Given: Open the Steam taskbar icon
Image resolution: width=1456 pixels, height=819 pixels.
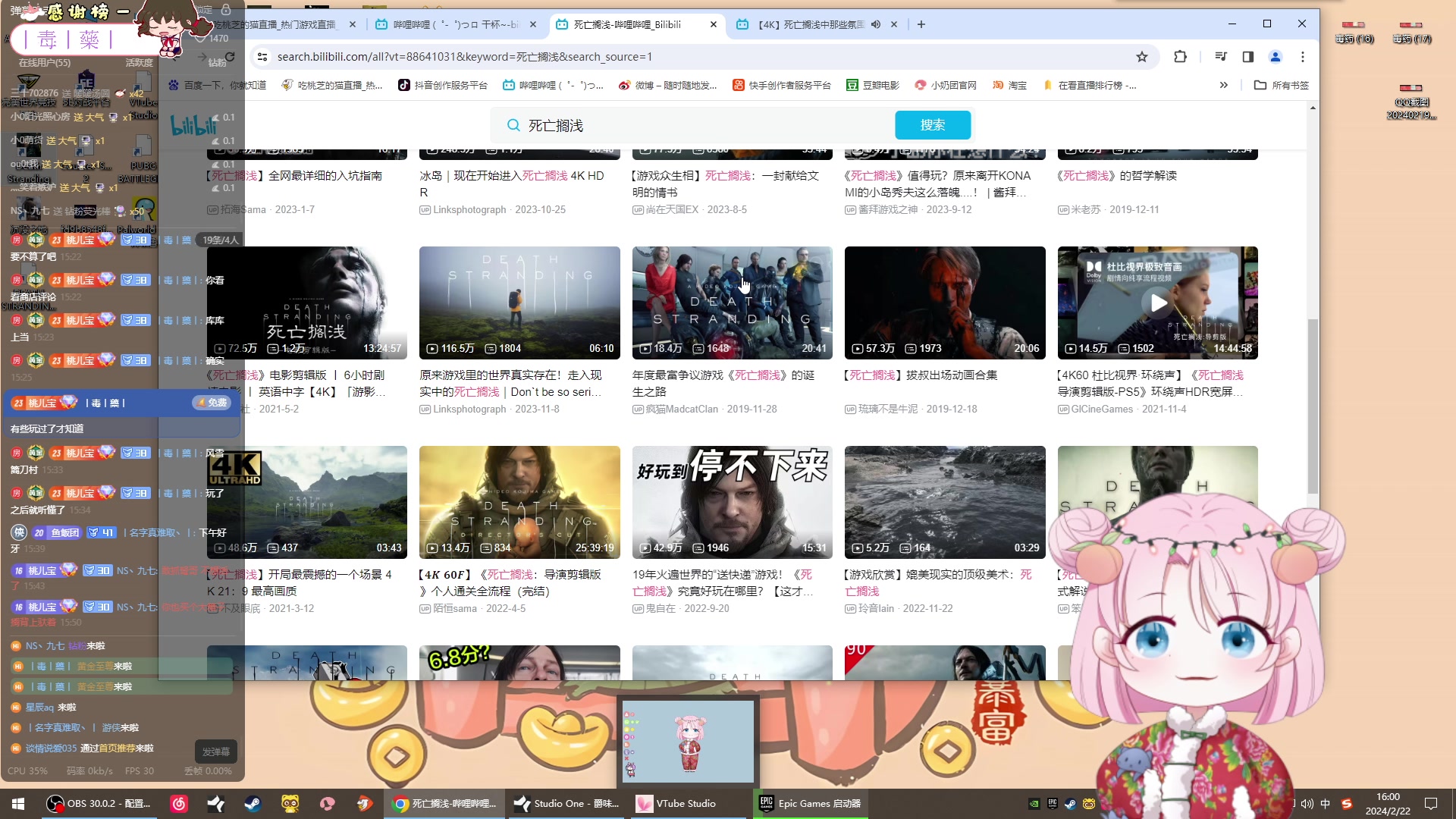Looking at the screenshot, I should [x=253, y=803].
